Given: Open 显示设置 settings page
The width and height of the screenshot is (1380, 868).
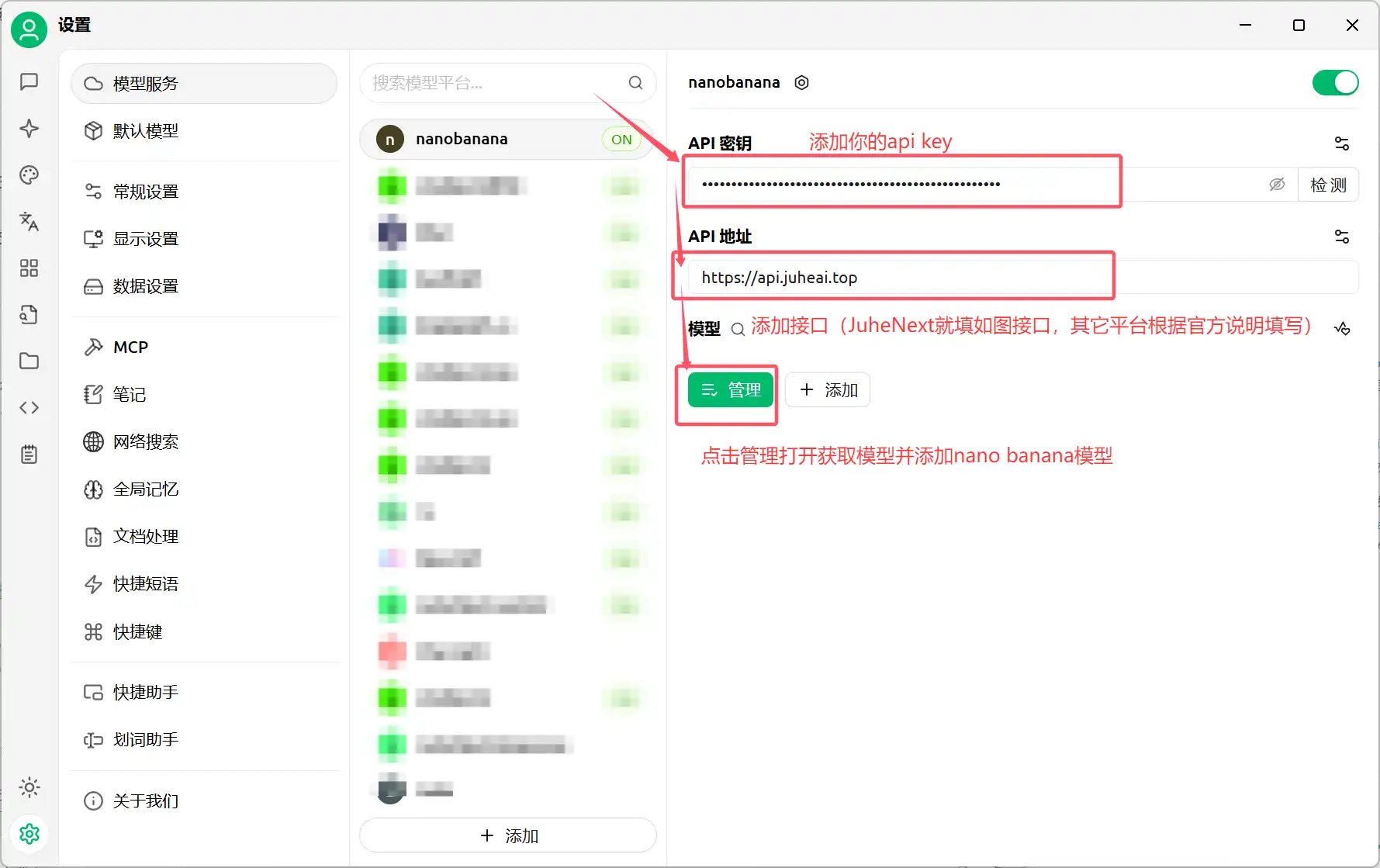Looking at the screenshot, I should click(204, 238).
